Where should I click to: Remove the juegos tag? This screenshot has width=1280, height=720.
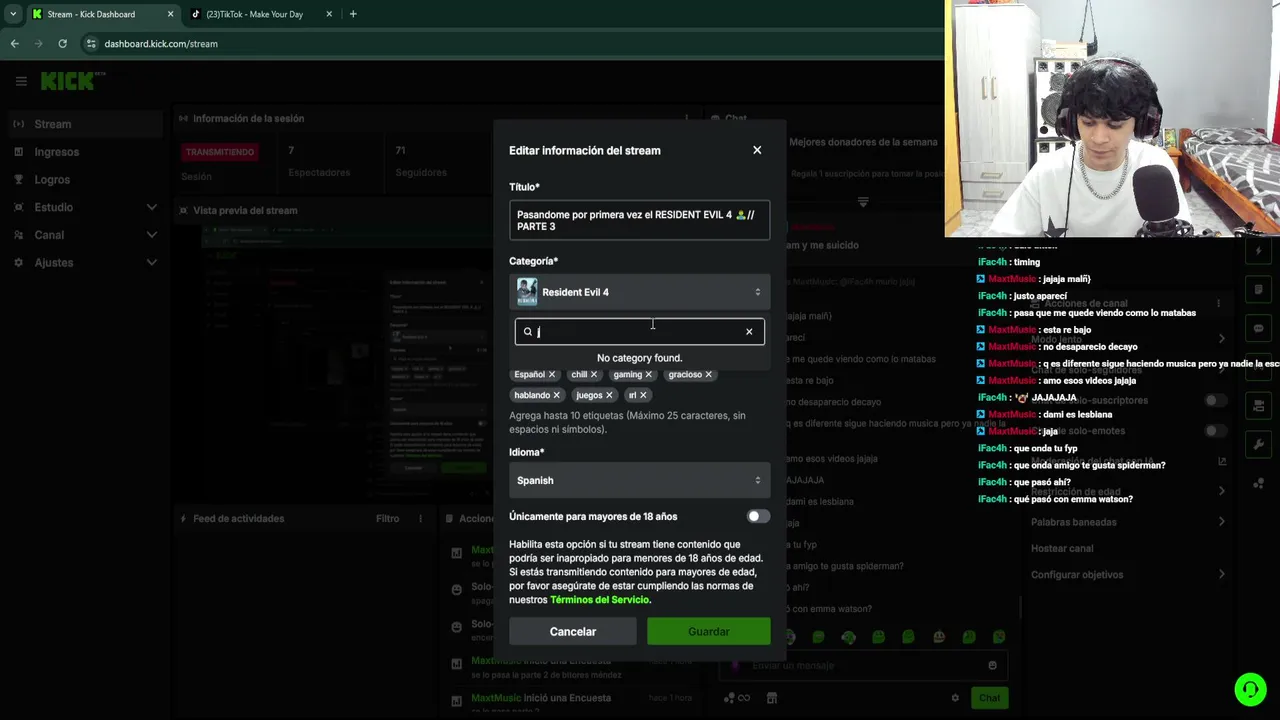(x=609, y=395)
